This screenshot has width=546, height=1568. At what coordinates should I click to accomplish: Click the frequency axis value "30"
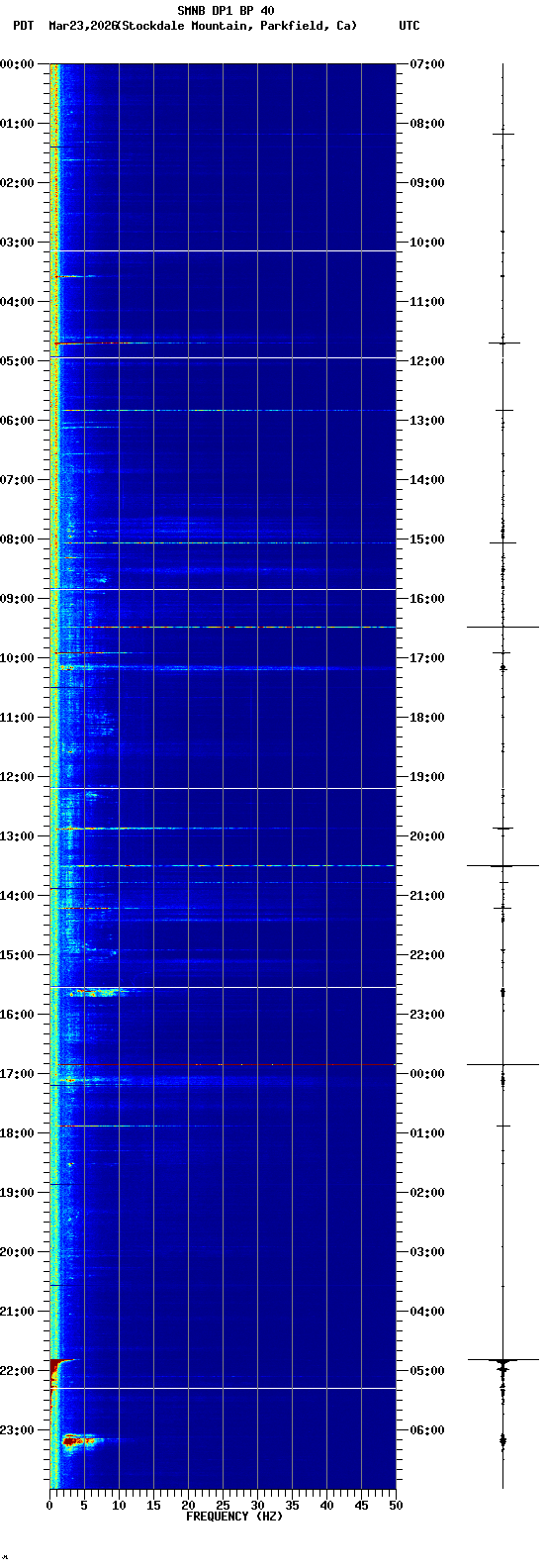click(x=257, y=1505)
